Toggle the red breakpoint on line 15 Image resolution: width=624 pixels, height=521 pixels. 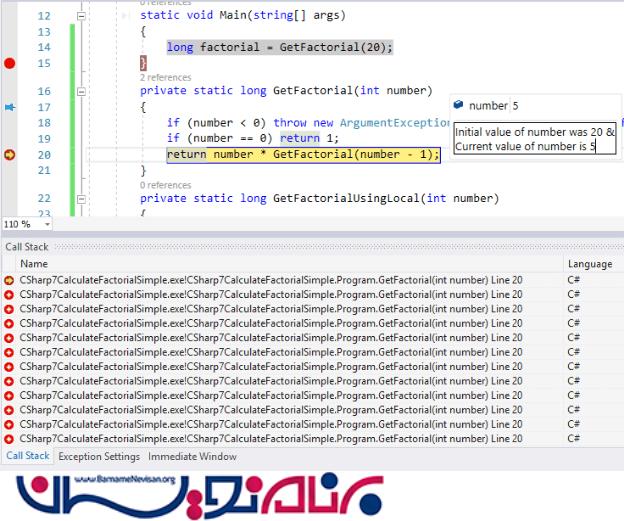tap(10, 63)
